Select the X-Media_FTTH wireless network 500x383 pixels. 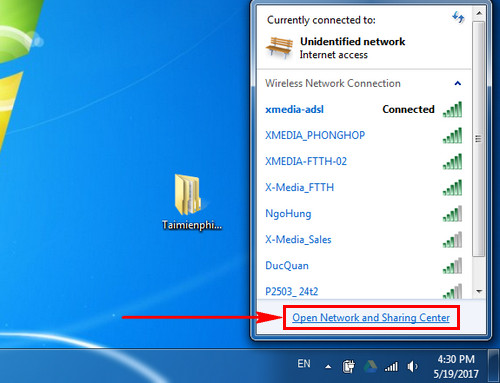point(364,187)
